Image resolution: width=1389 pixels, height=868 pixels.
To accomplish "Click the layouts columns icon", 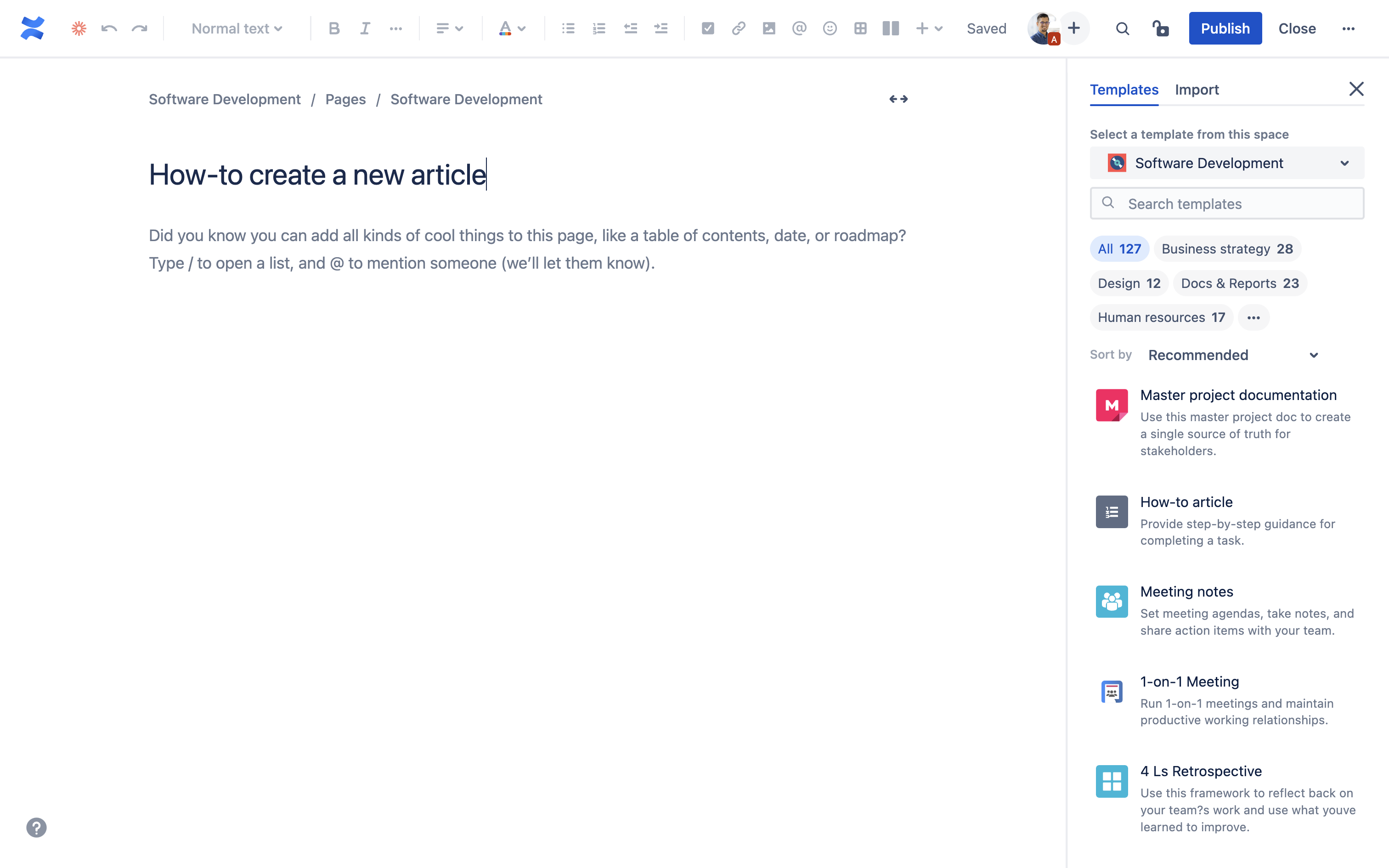I will pyautogui.click(x=890, y=28).
